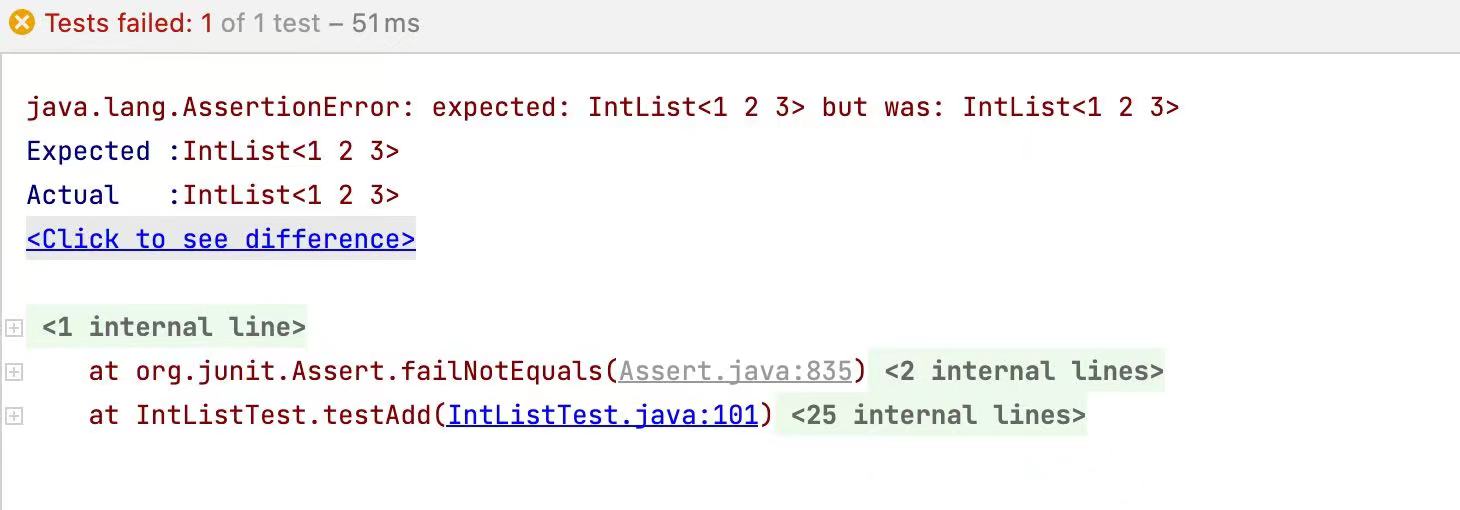
Task: Click the 'Actual' label in the output
Action: 72,195
